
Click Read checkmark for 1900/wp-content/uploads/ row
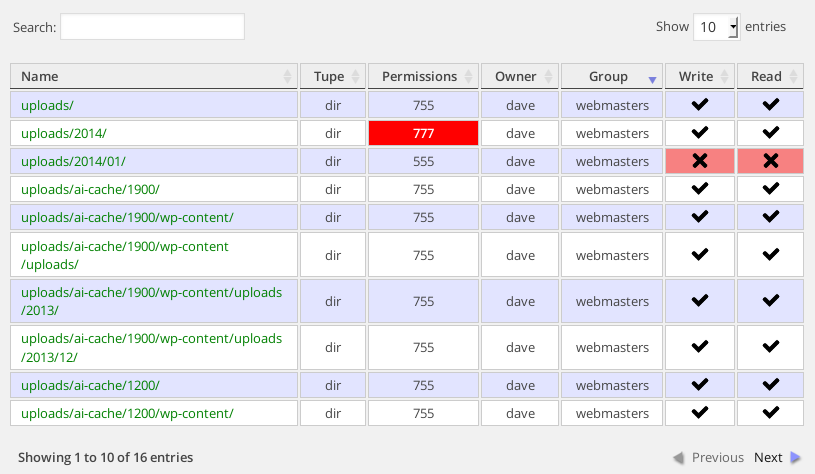770,255
